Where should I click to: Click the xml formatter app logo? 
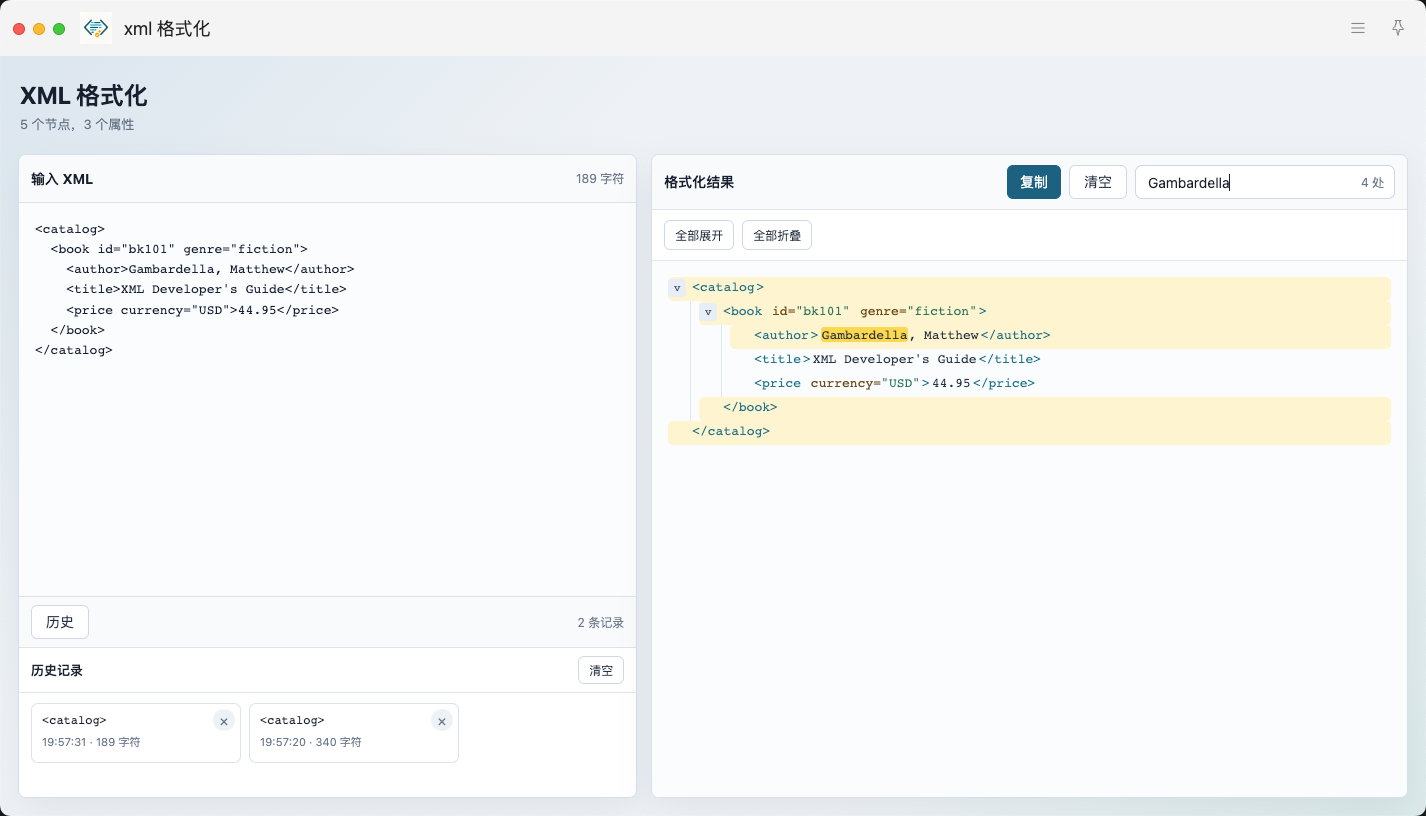point(96,28)
